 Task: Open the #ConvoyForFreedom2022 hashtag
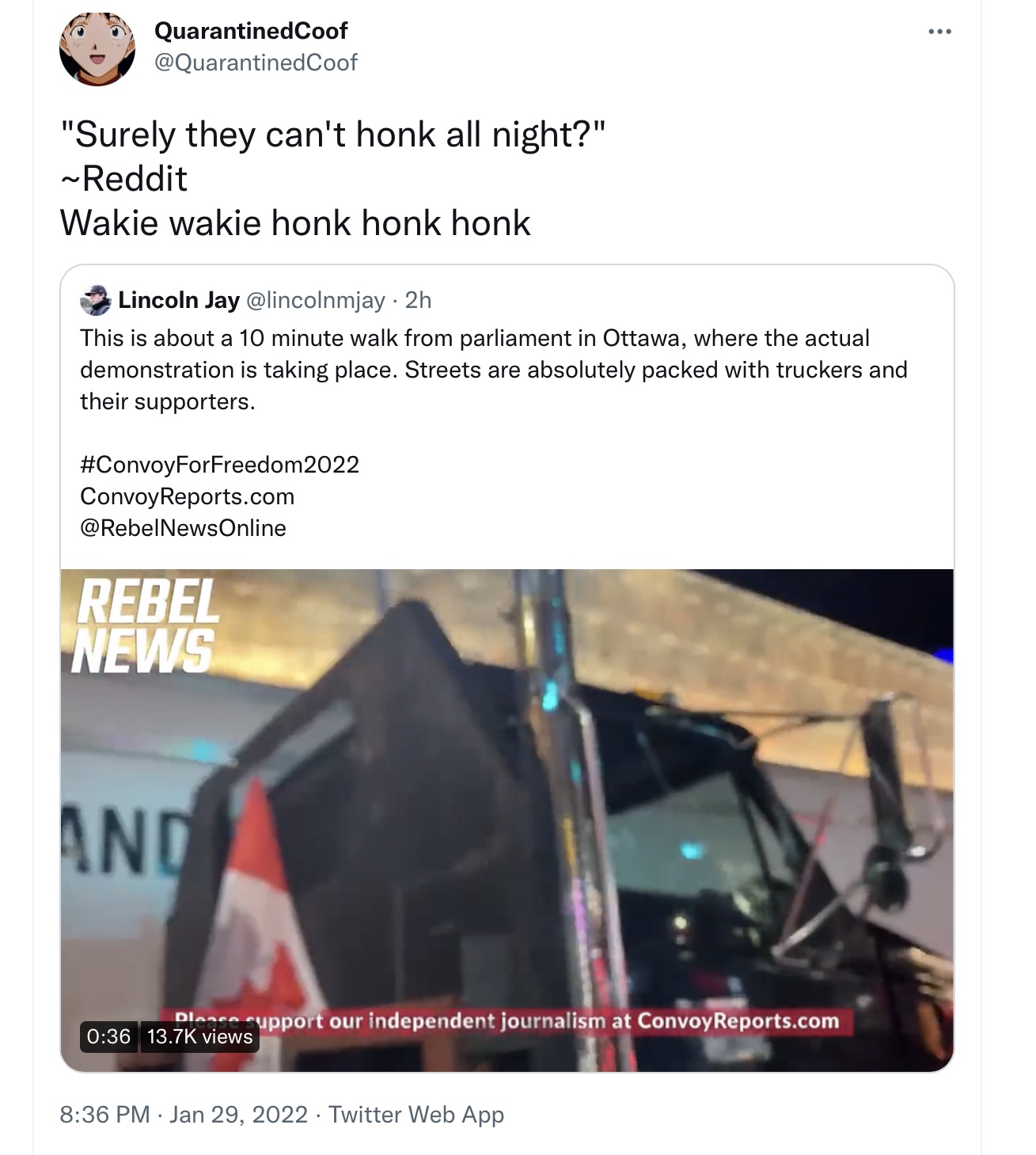click(220, 465)
